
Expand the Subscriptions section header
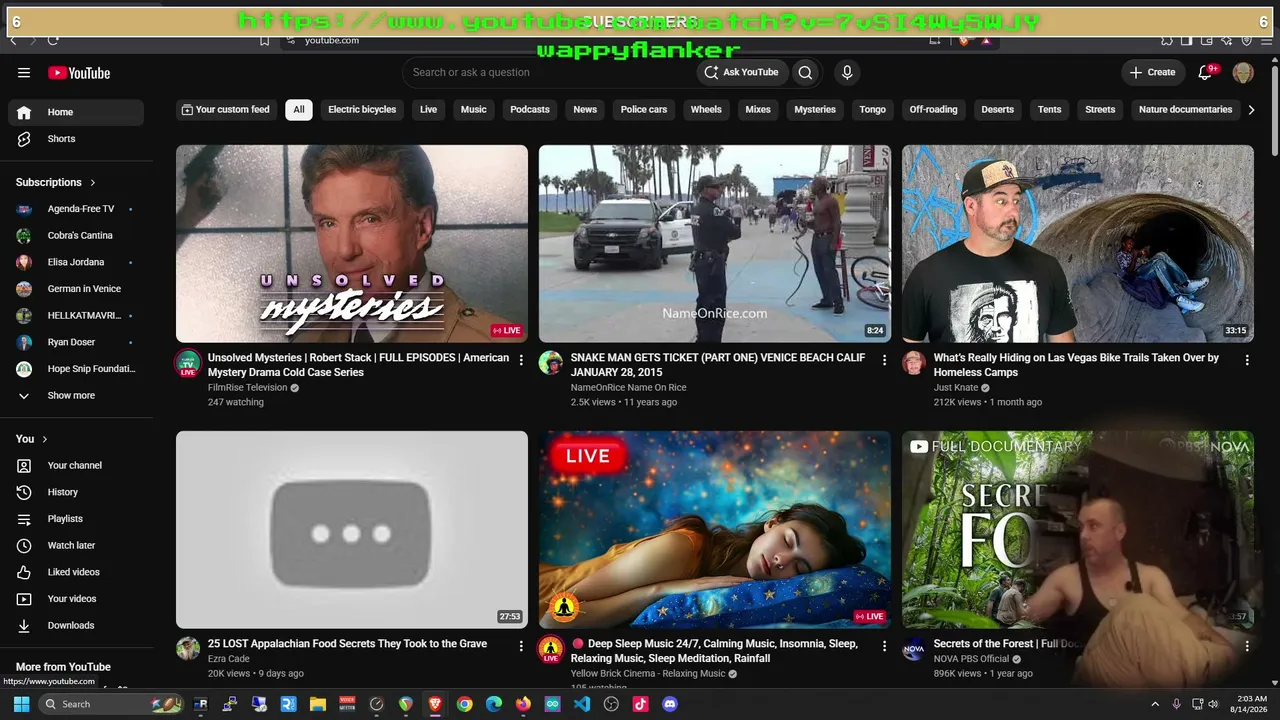pyautogui.click(x=56, y=182)
